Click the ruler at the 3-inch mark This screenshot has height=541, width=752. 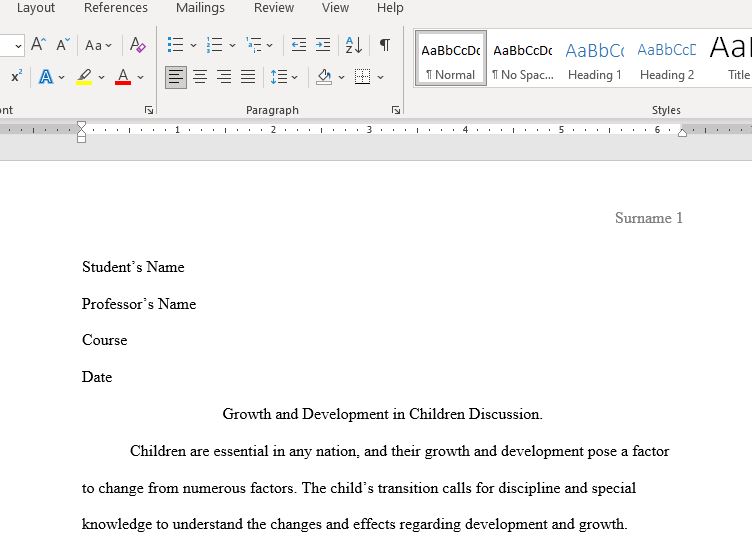[x=369, y=129]
